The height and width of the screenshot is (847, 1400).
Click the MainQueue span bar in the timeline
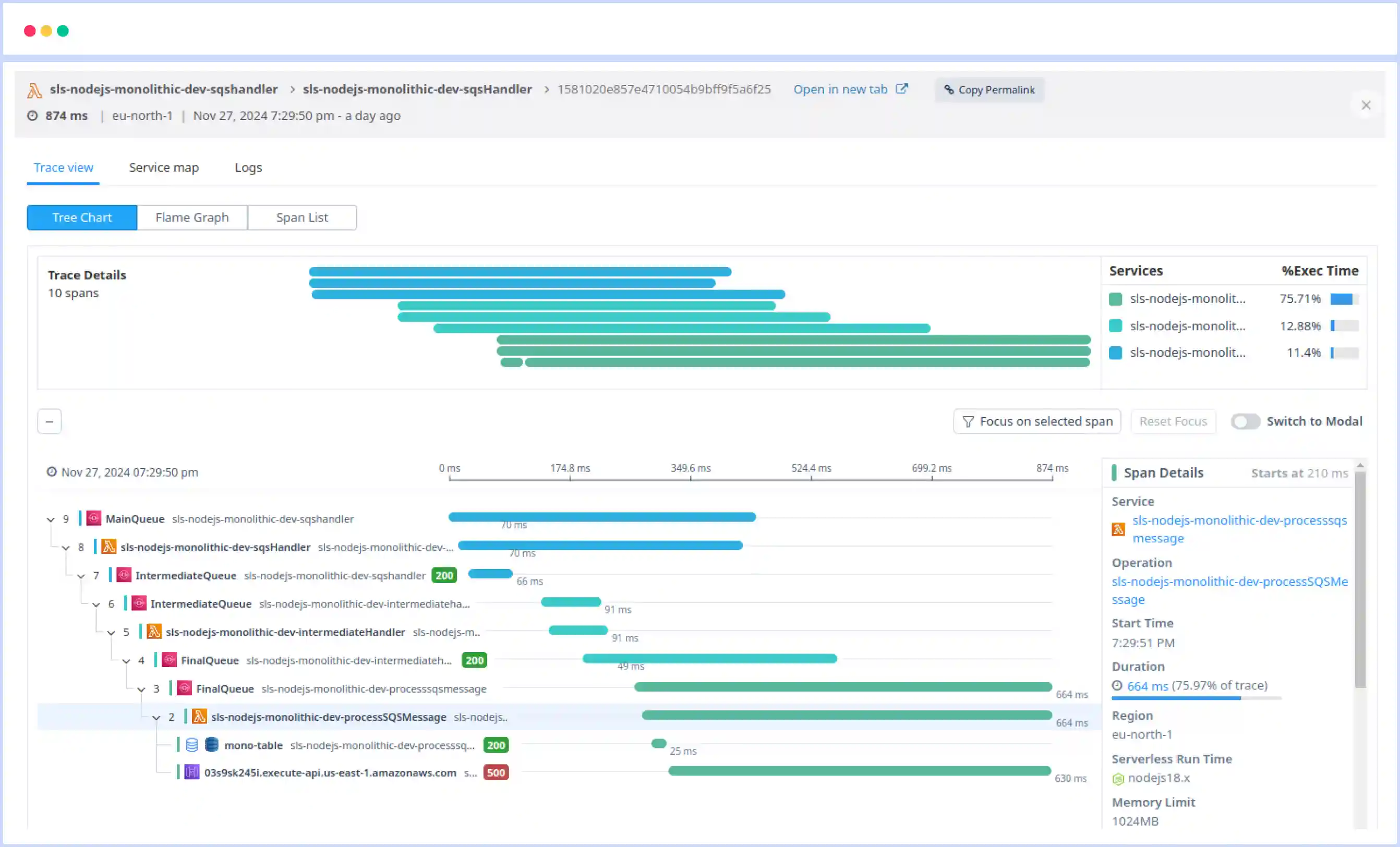[602, 517]
